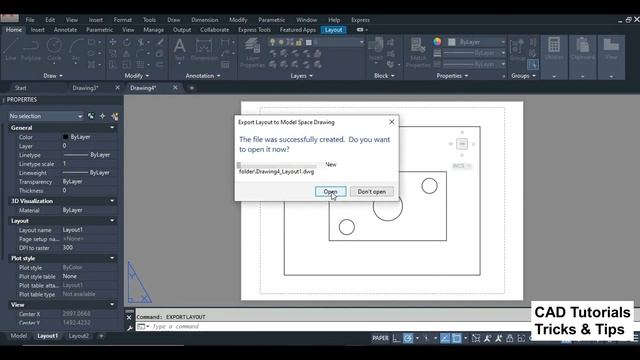Viewport: 640px width, 360px height.
Task: Click the add new layout plus icon
Action: (101, 336)
